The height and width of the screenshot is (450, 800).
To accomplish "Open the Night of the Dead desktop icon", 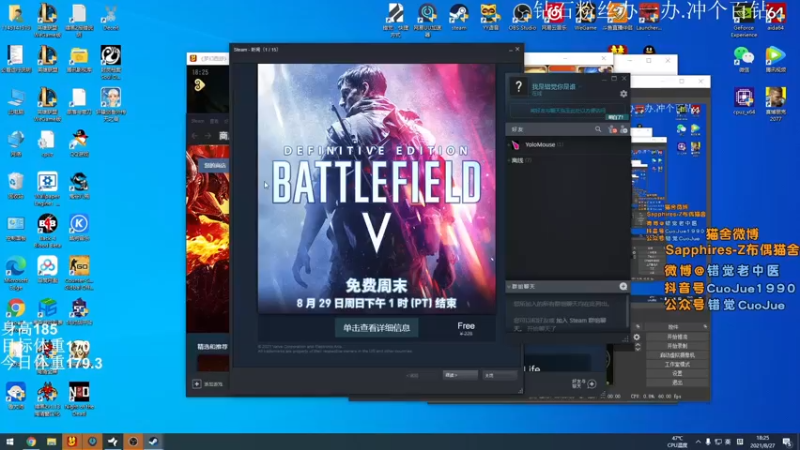I will (x=79, y=399).
